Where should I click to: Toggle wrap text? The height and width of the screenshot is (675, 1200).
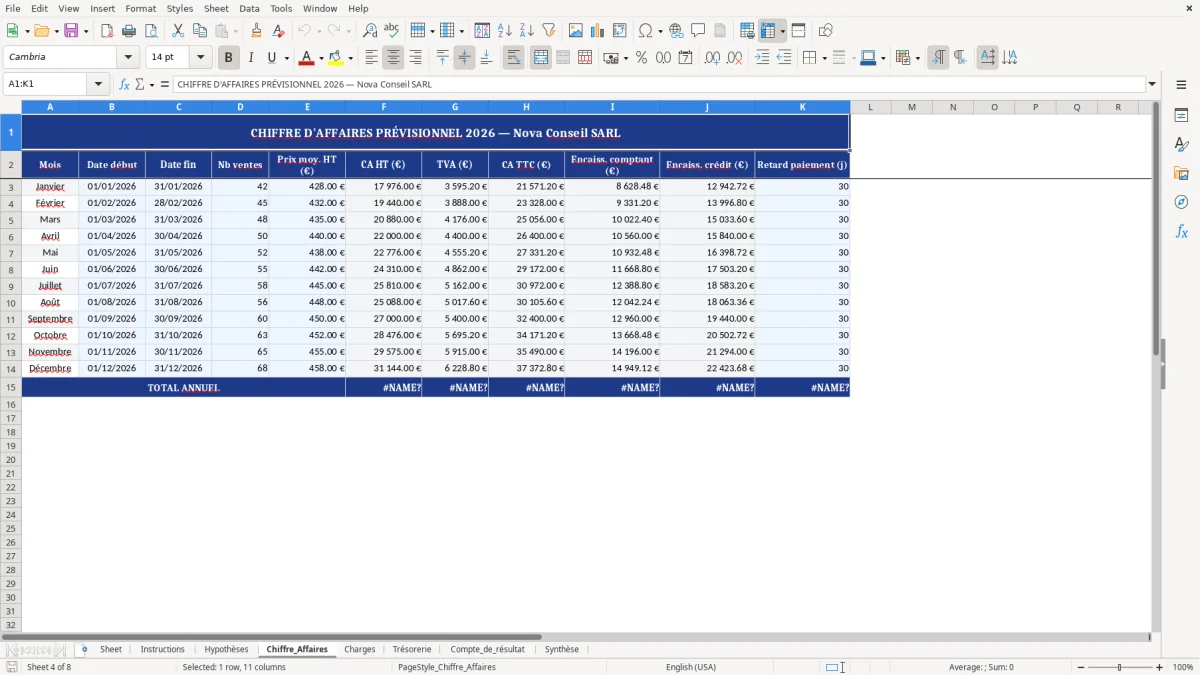(513, 58)
